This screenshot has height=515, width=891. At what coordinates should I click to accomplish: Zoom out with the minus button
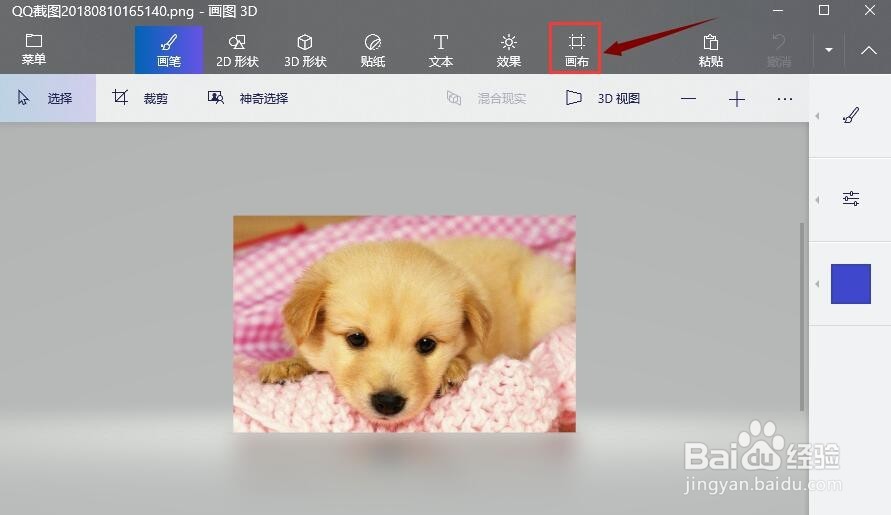(688, 99)
